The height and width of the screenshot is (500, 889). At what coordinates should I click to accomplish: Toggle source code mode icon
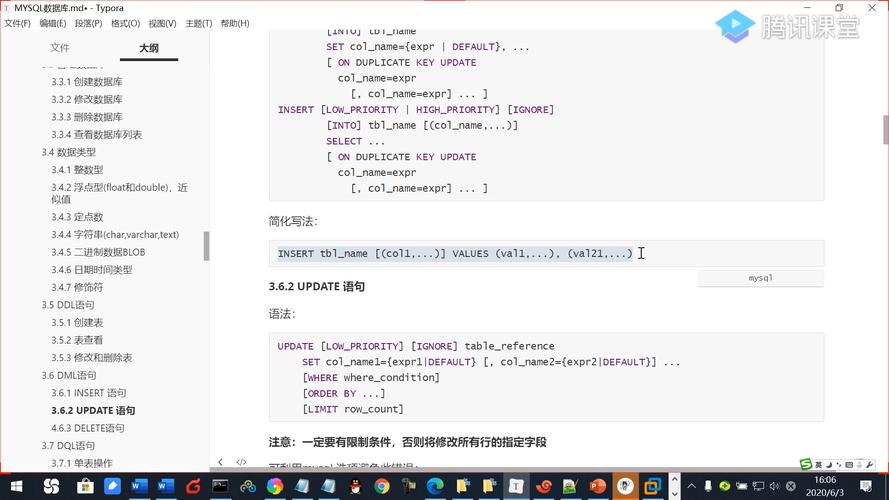[241, 462]
